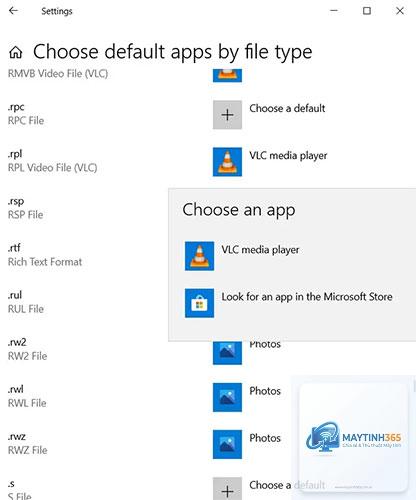Change Photos default for .rwl

click(265, 391)
